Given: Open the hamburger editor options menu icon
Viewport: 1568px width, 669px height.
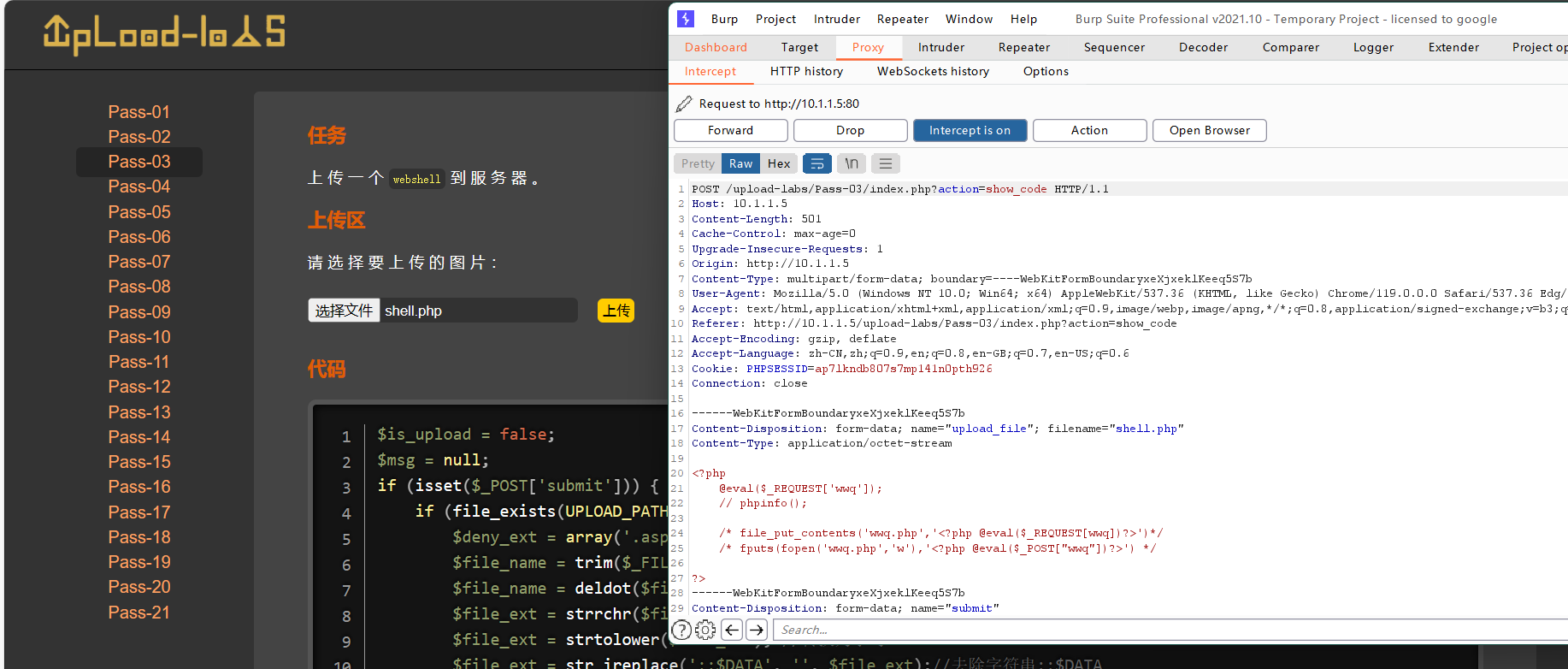Looking at the screenshot, I should 886,163.
